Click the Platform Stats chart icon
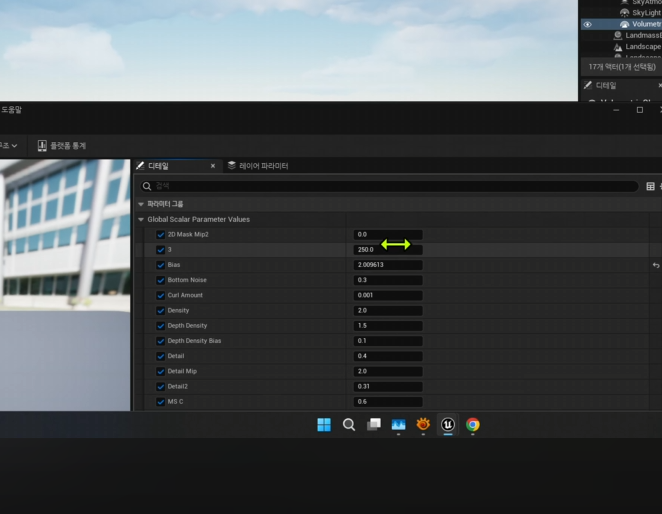 (x=42, y=146)
